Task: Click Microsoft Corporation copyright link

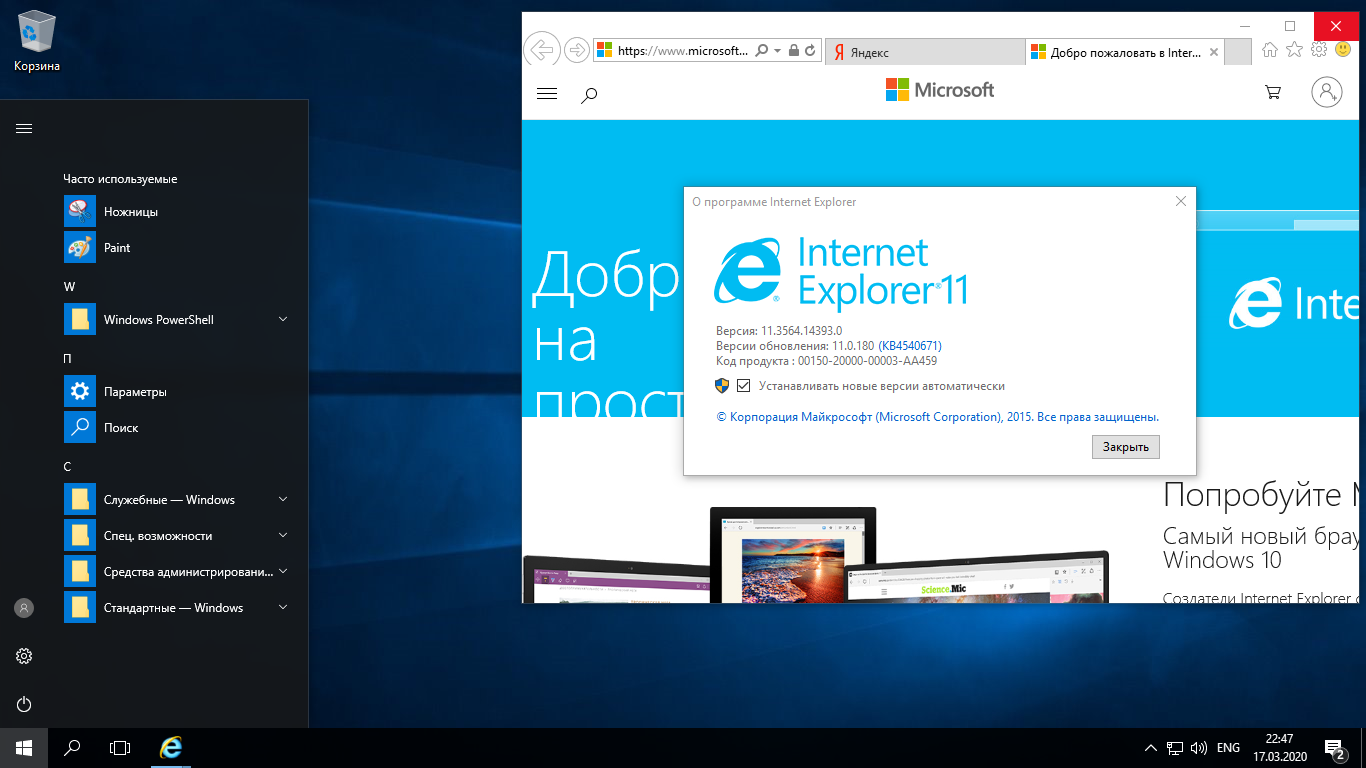Action: pyautogui.click(x=938, y=417)
